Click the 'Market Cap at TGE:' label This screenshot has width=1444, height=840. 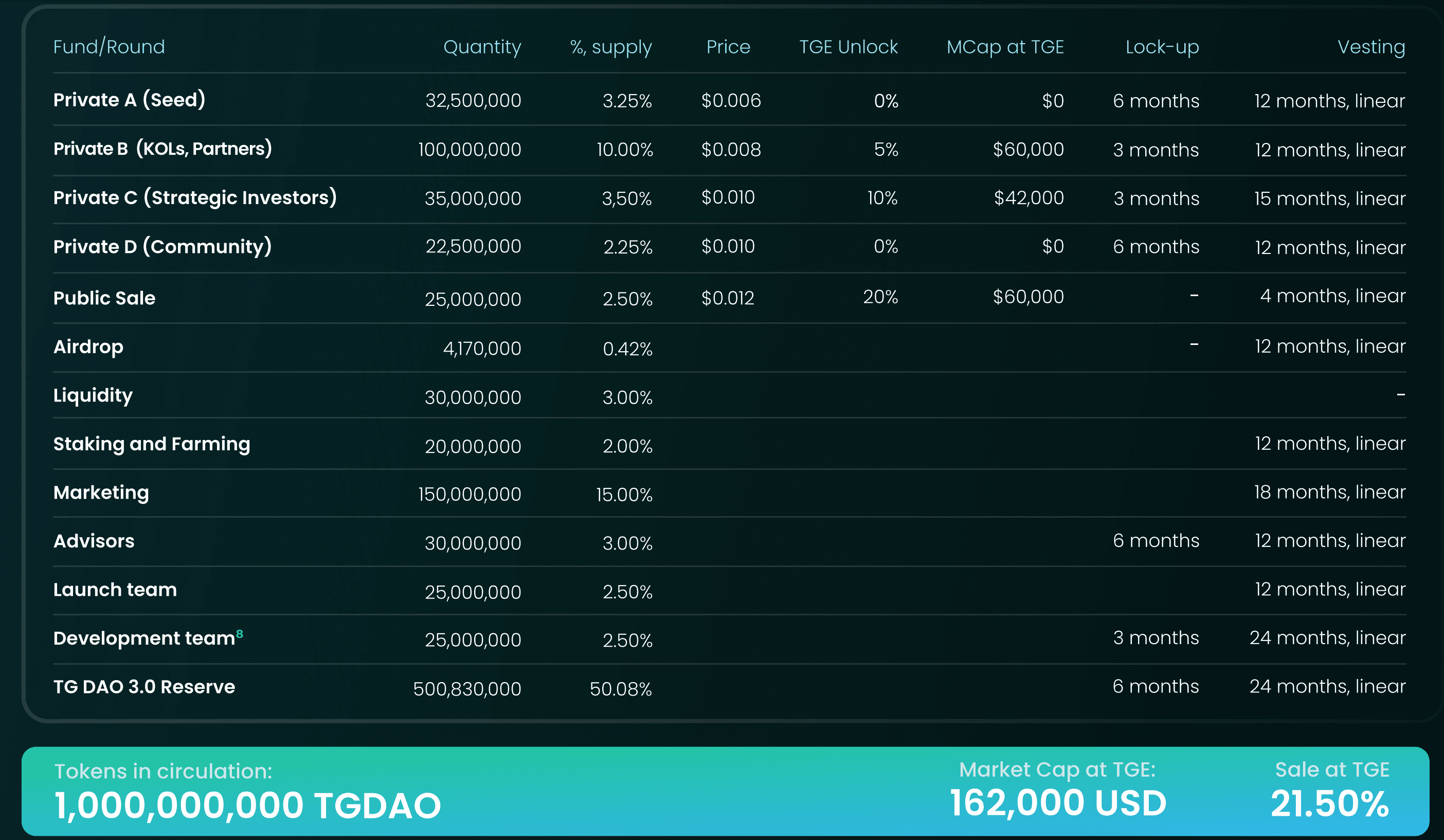click(1057, 770)
